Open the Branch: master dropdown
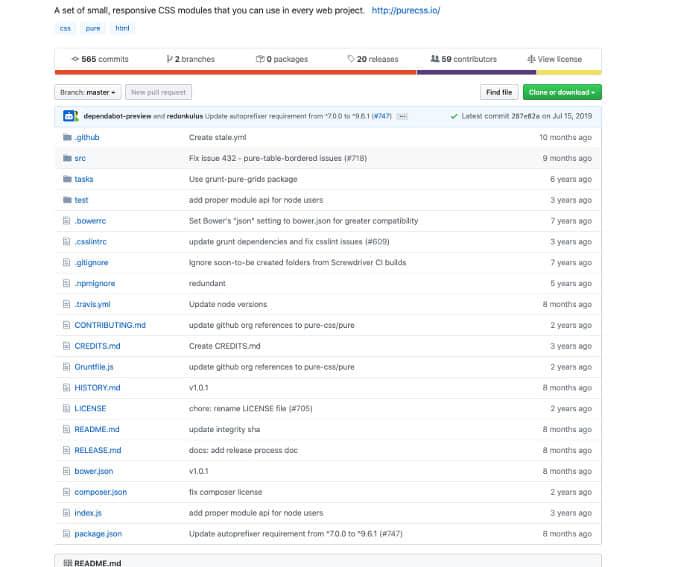The height and width of the screenshot is (567, 675). pos(88,92)
